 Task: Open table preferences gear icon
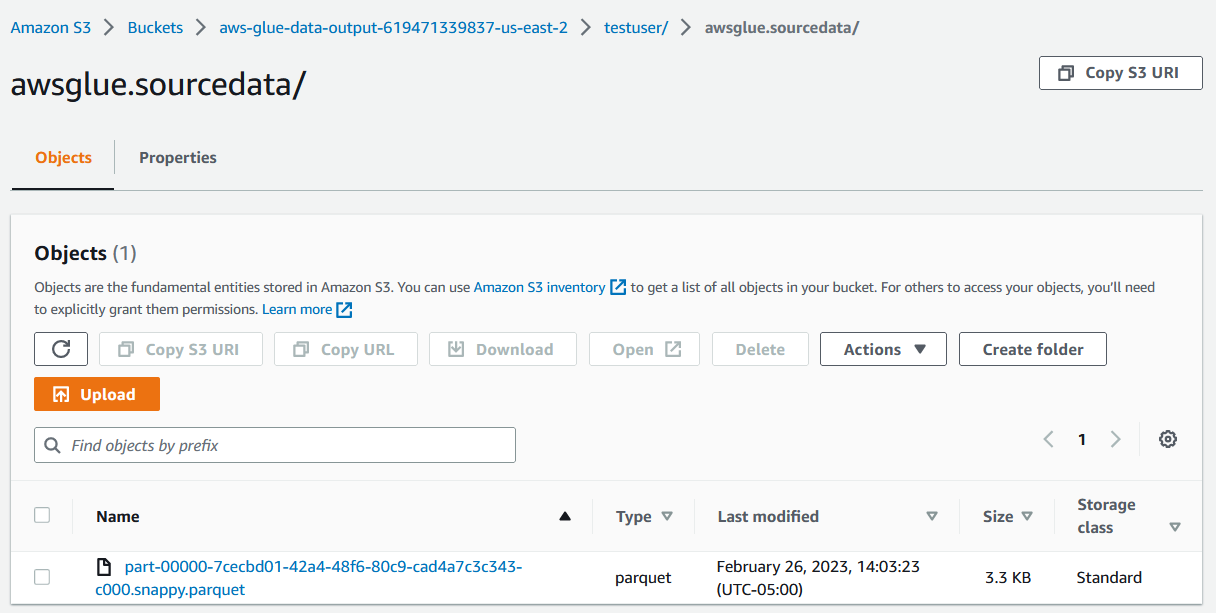coord(1167,439)
